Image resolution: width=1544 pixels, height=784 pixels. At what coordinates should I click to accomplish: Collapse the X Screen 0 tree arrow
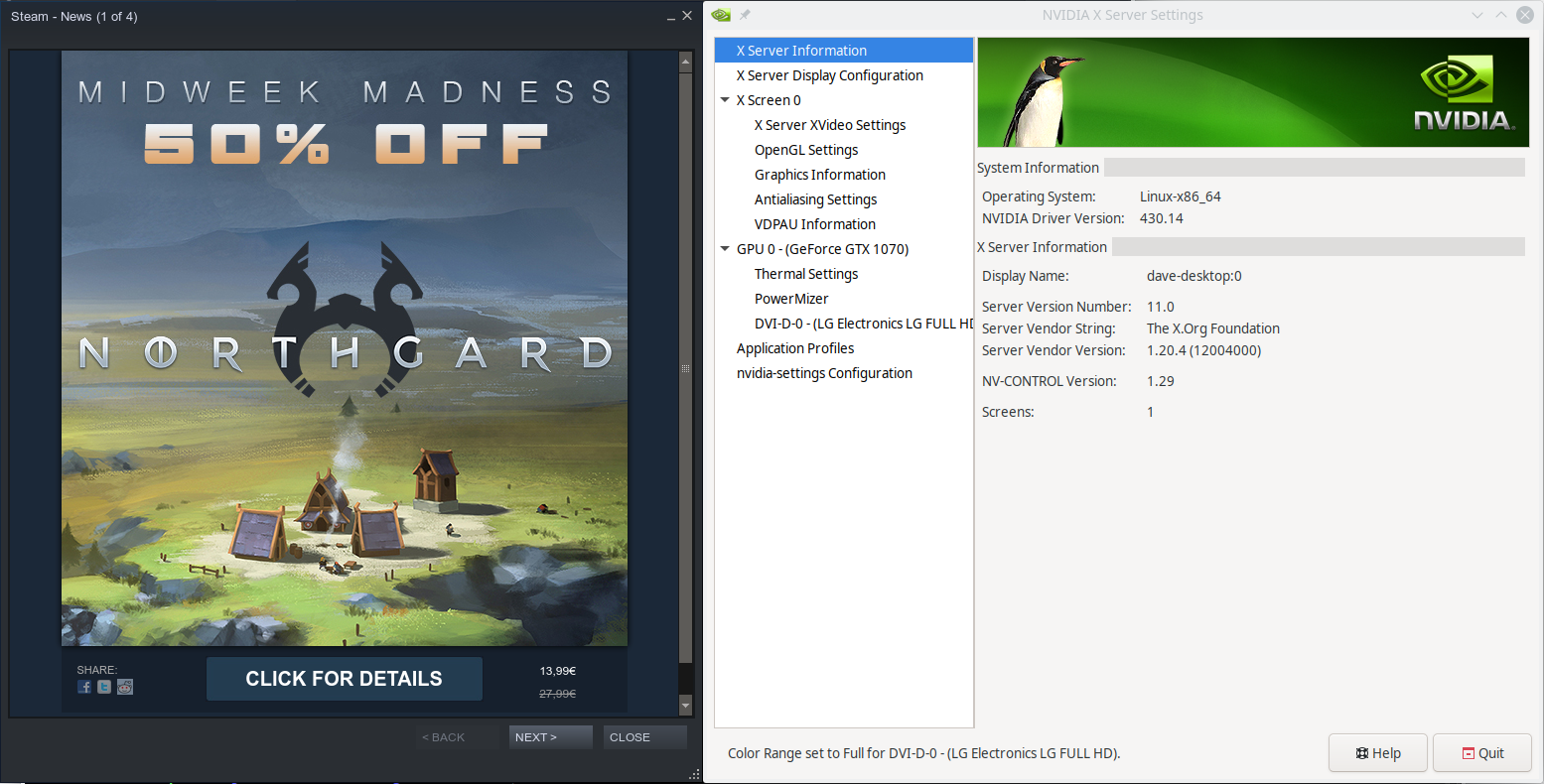click(725, 100)
